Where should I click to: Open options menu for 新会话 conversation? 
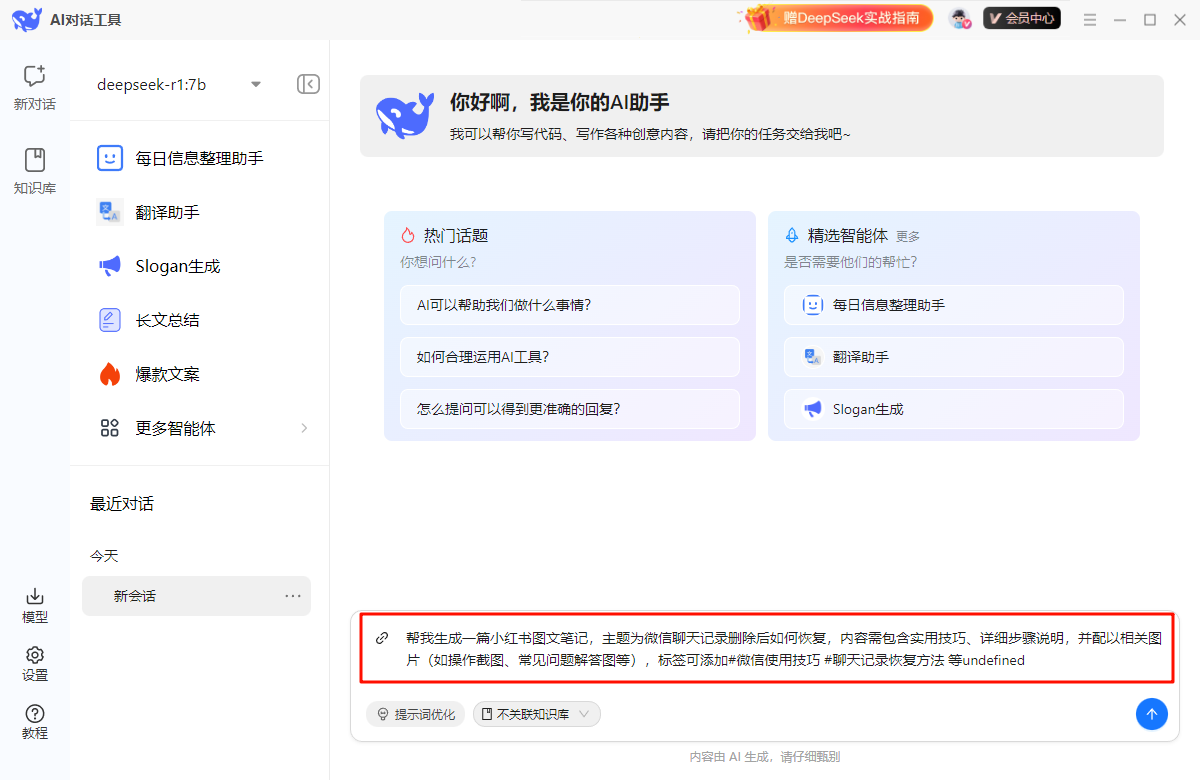[292, 595]
